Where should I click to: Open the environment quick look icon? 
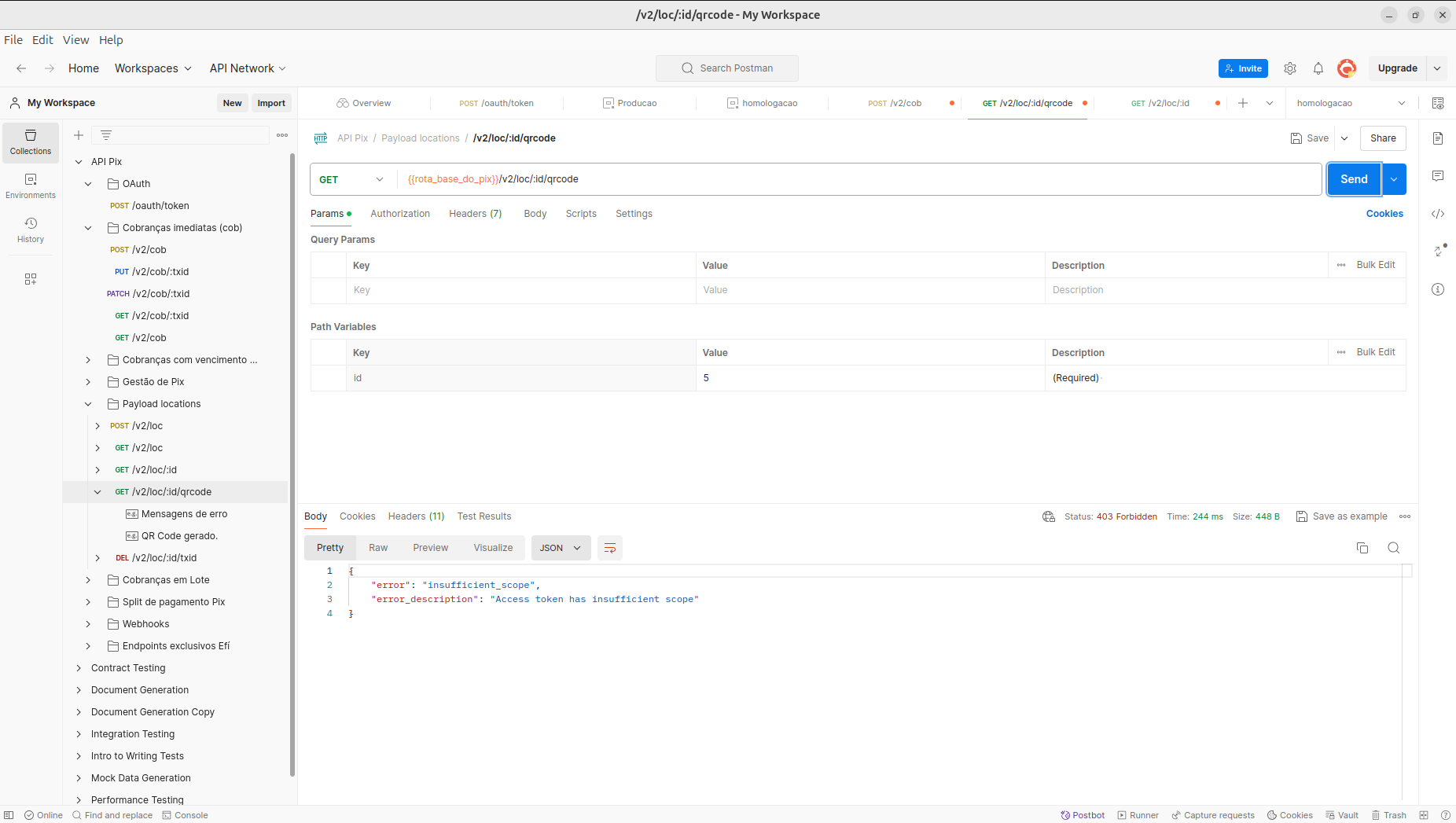pos(1438,103)
